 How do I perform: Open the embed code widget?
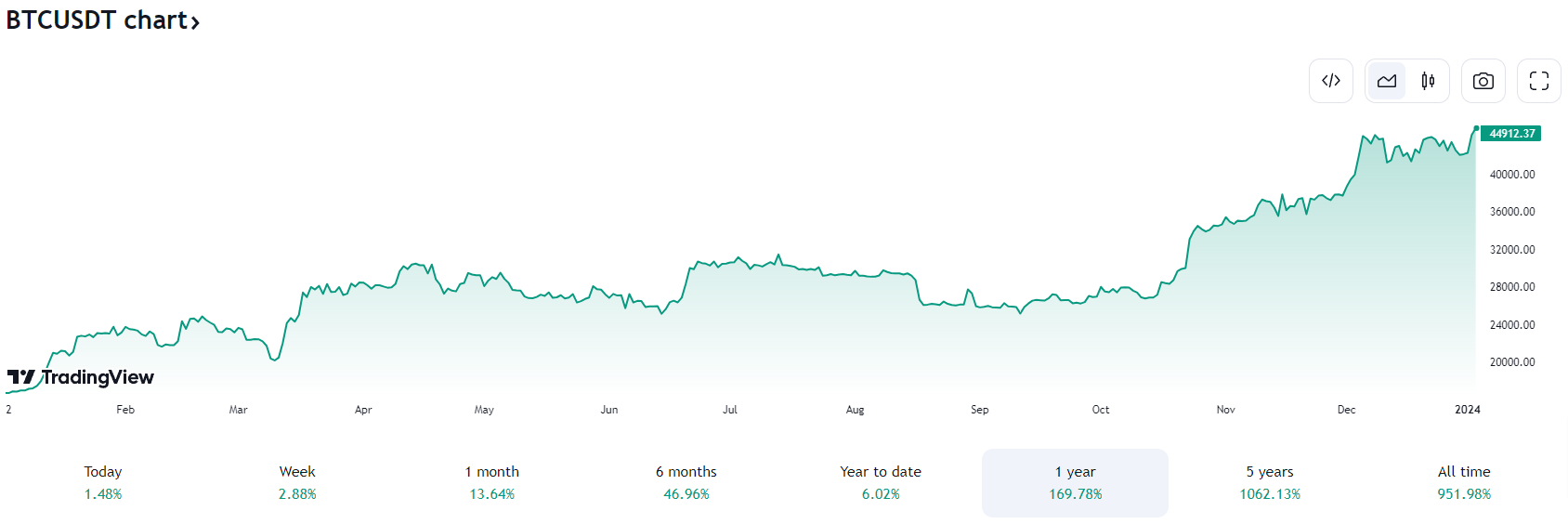1331,81
